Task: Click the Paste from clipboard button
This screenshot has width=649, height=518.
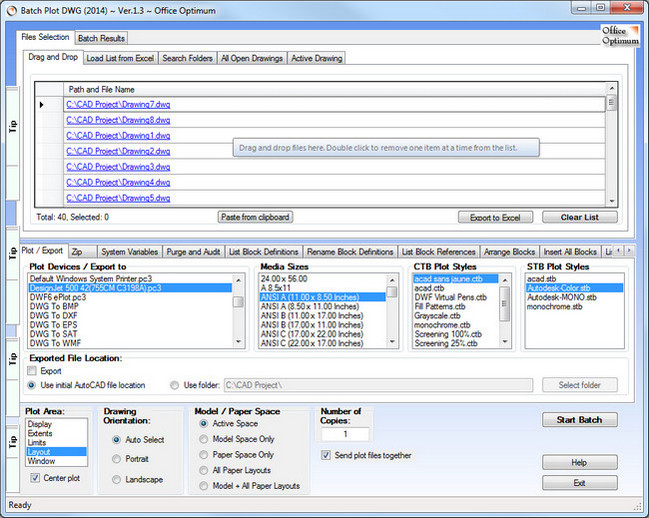Action: tap(255, 217)
